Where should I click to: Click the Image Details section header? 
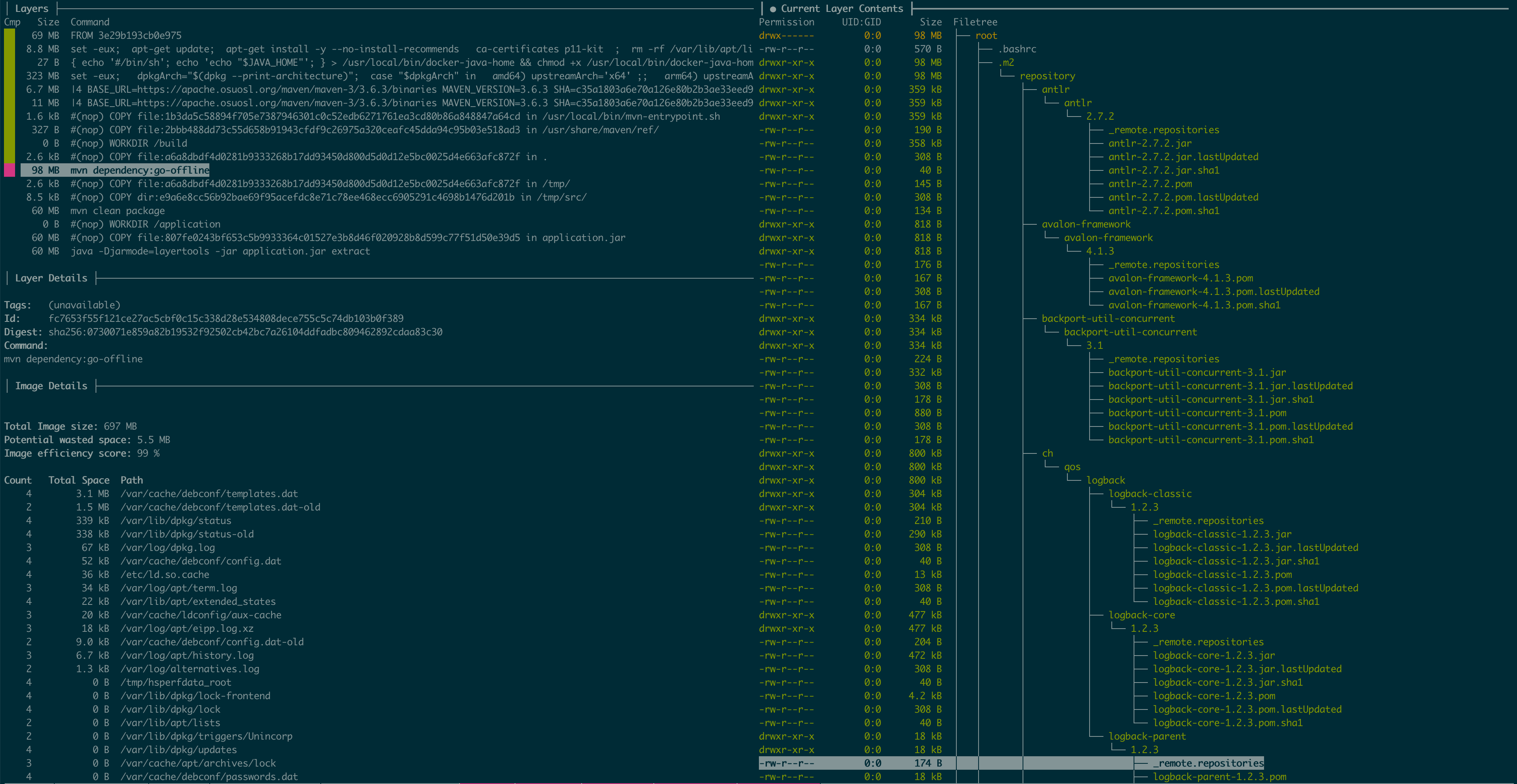pos(51,386)
